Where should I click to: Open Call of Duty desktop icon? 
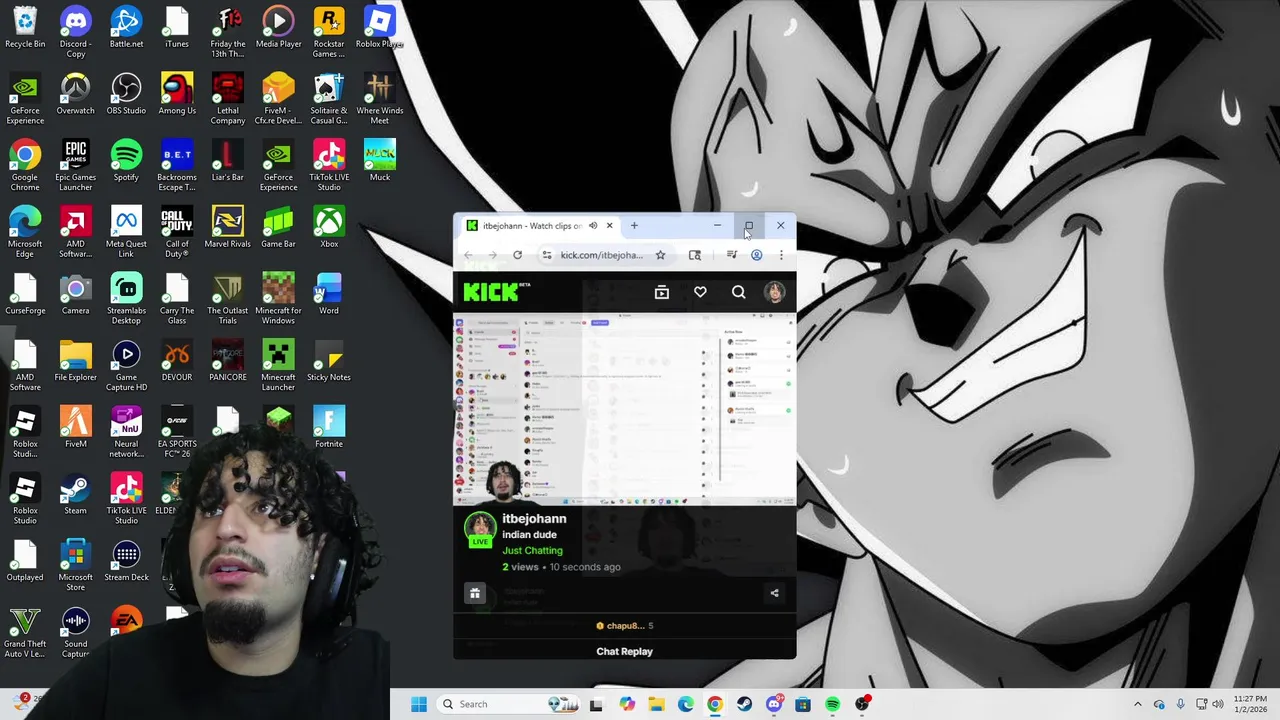click(177, 232)
